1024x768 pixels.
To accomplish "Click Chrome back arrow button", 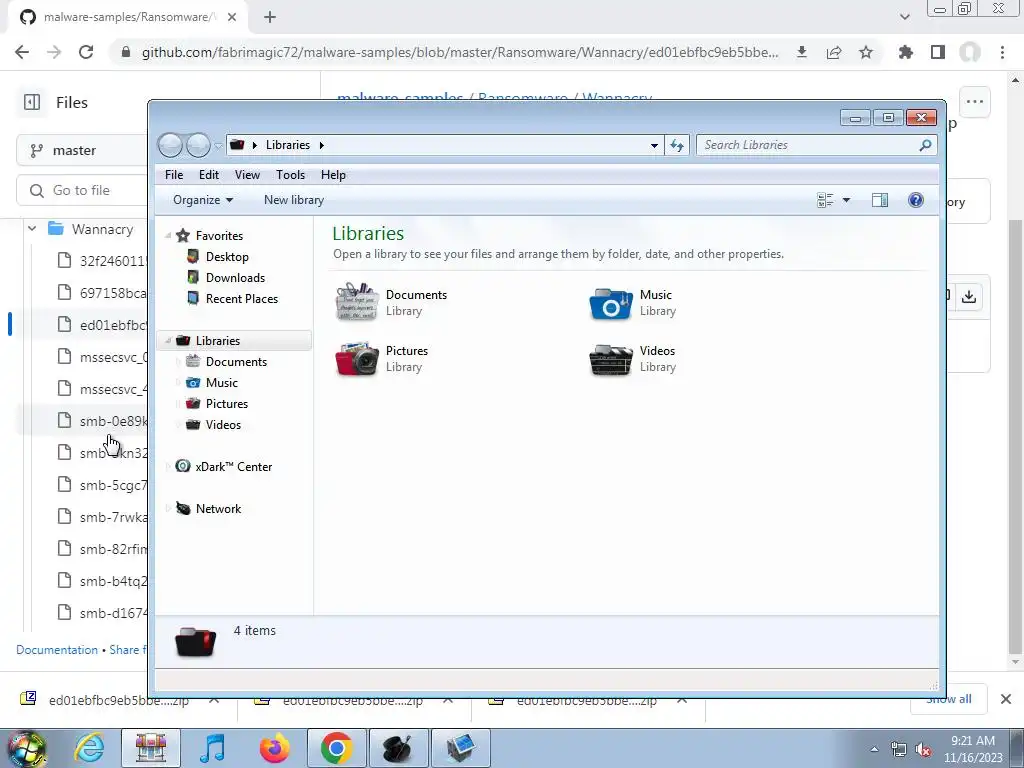I will pyautogui.click(x=22, y=52).
